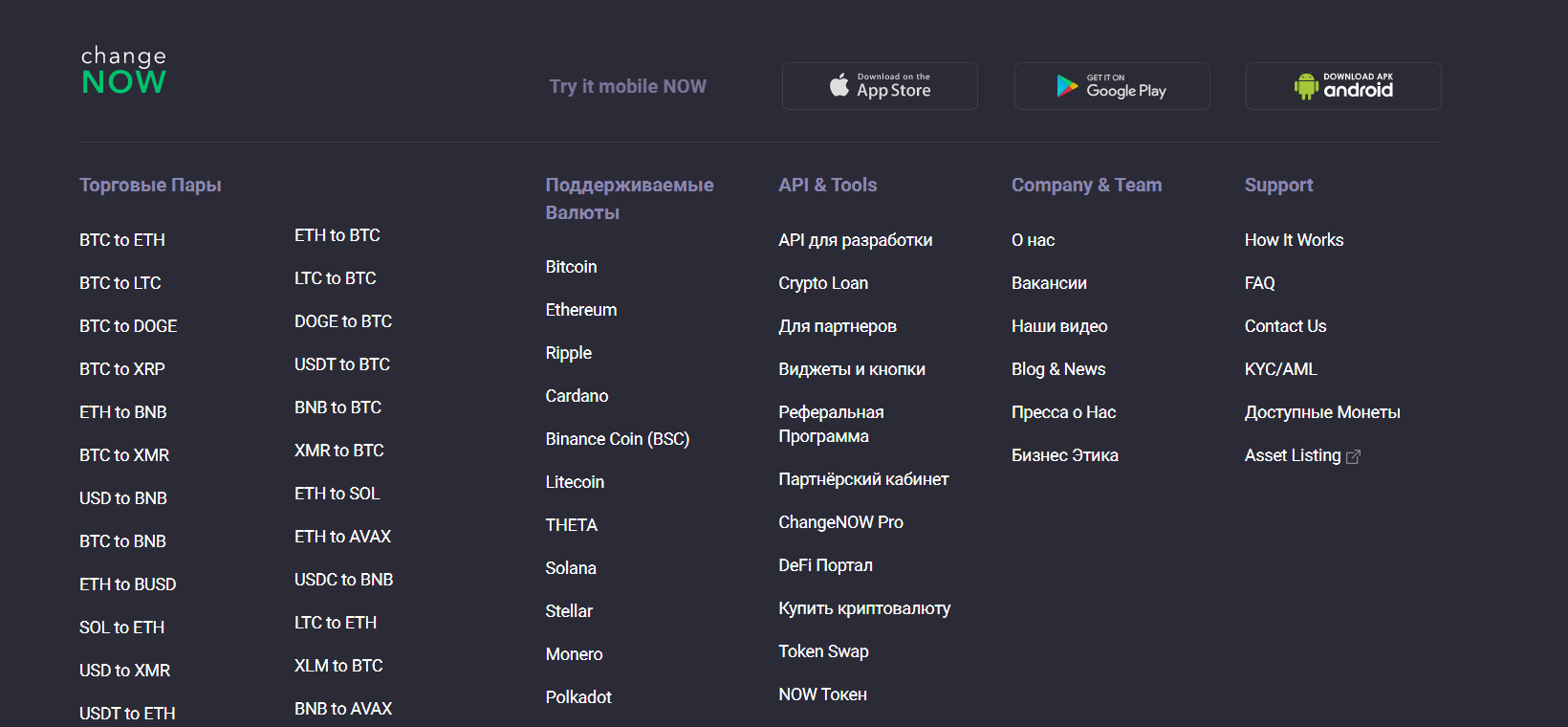The height and width of the screenshot is (727, 1568).
Task: Open the DOGE to BTC pair
Action: click(x=343, y=321)
